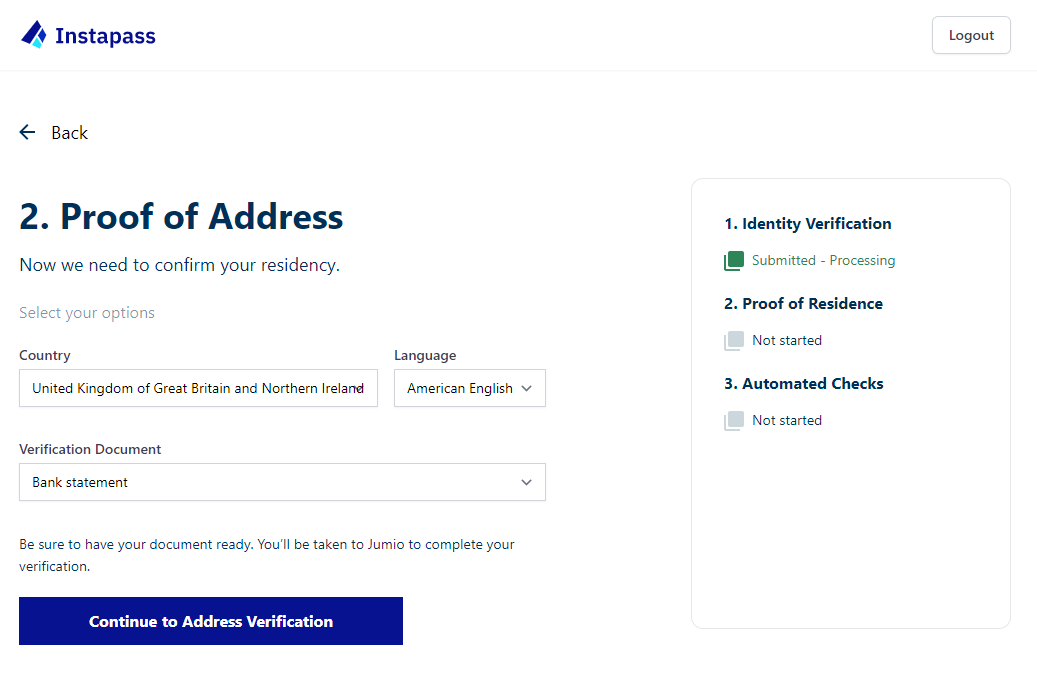Screen dimensions: 1037x692
Task: Expand the Bank statement document dropdown
Action: coord(282,482)
